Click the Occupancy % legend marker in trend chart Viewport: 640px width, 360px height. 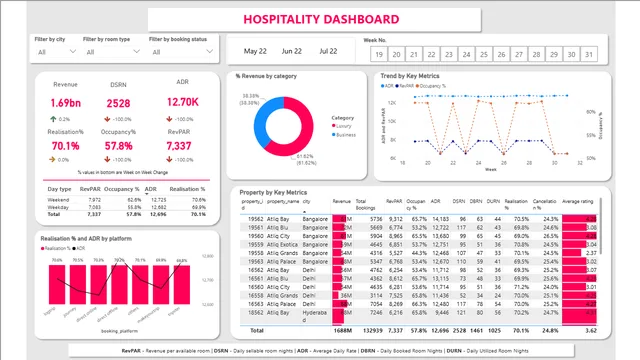tap(417, 86)
